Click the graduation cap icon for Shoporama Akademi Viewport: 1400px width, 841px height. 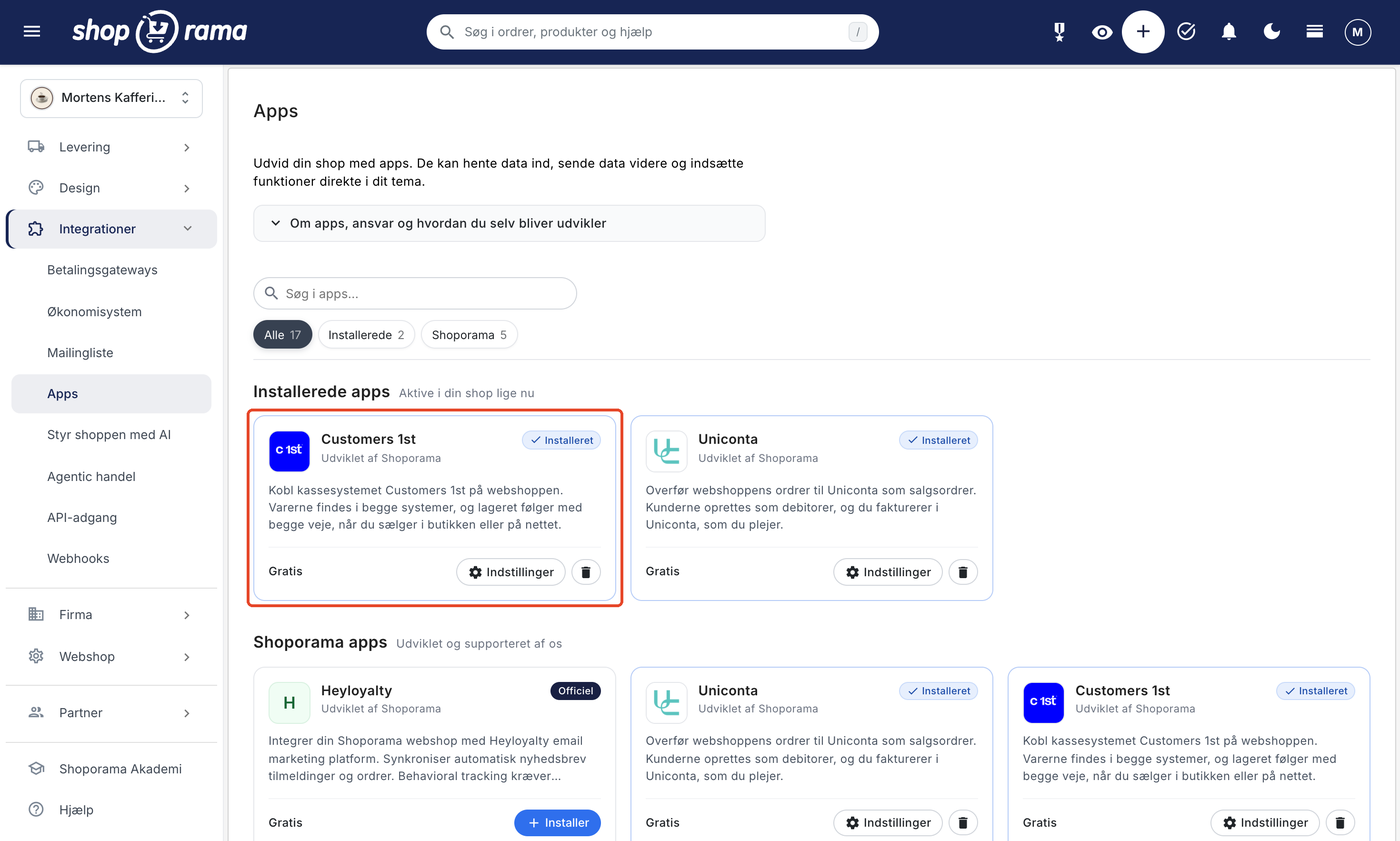[x=36, y=769]
